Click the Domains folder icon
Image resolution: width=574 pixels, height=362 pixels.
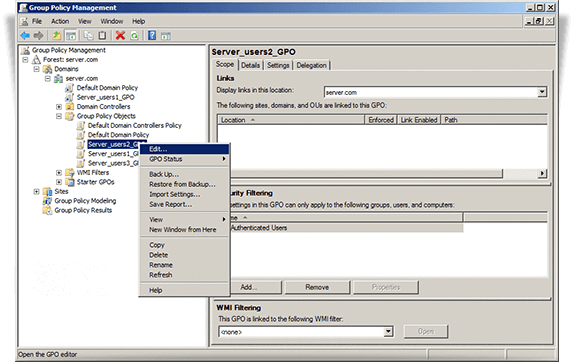[x=48, y=69]
